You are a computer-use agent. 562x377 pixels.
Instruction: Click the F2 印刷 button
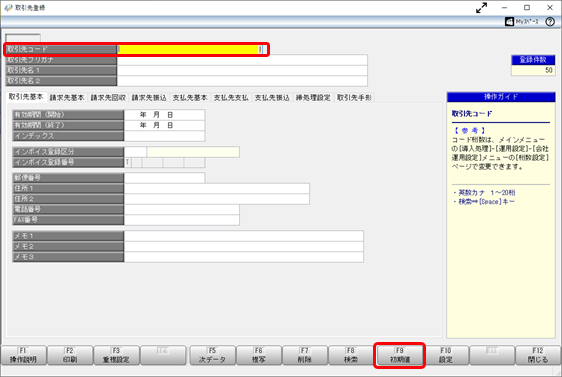pos(70,355)
